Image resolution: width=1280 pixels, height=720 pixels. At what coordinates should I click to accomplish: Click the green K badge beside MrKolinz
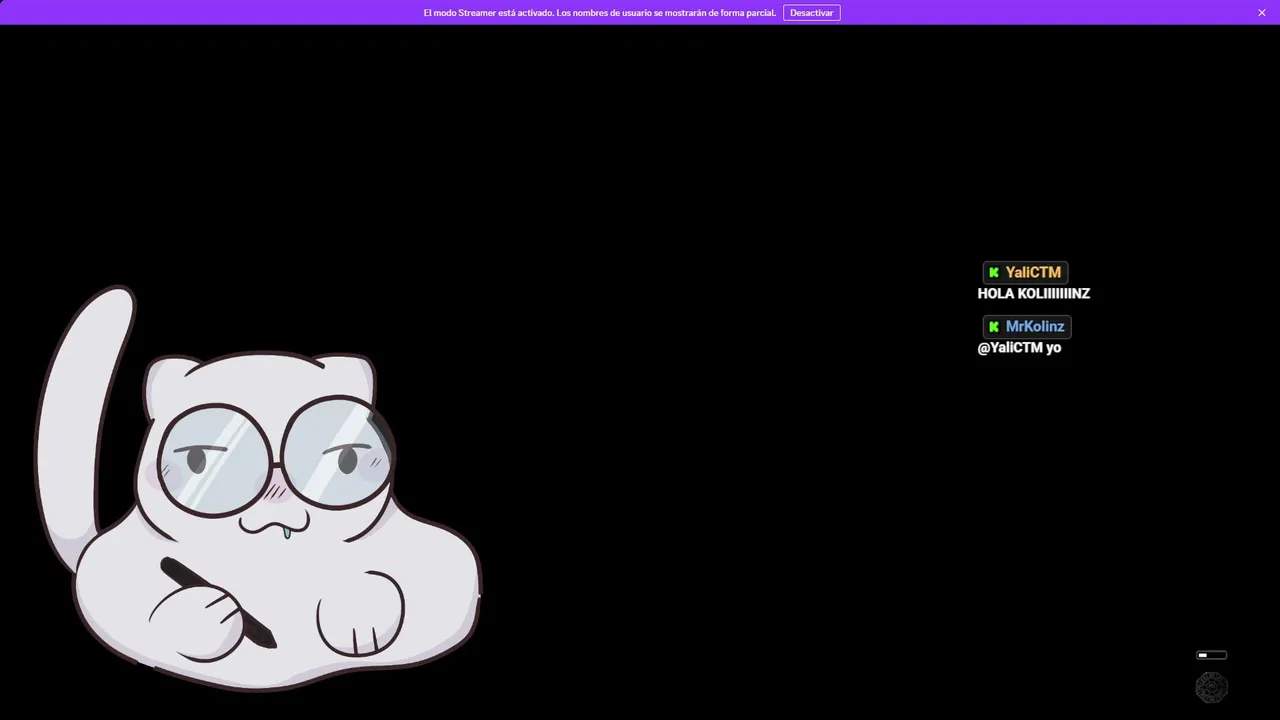pyautogui.click(x=994, y=326)
